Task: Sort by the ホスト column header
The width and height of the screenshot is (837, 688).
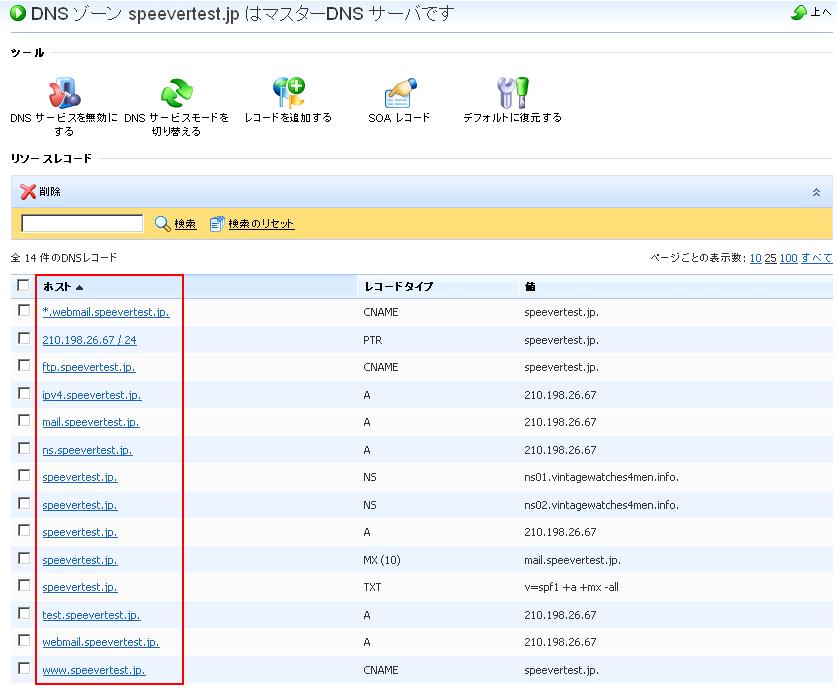Action: (58, 287)
